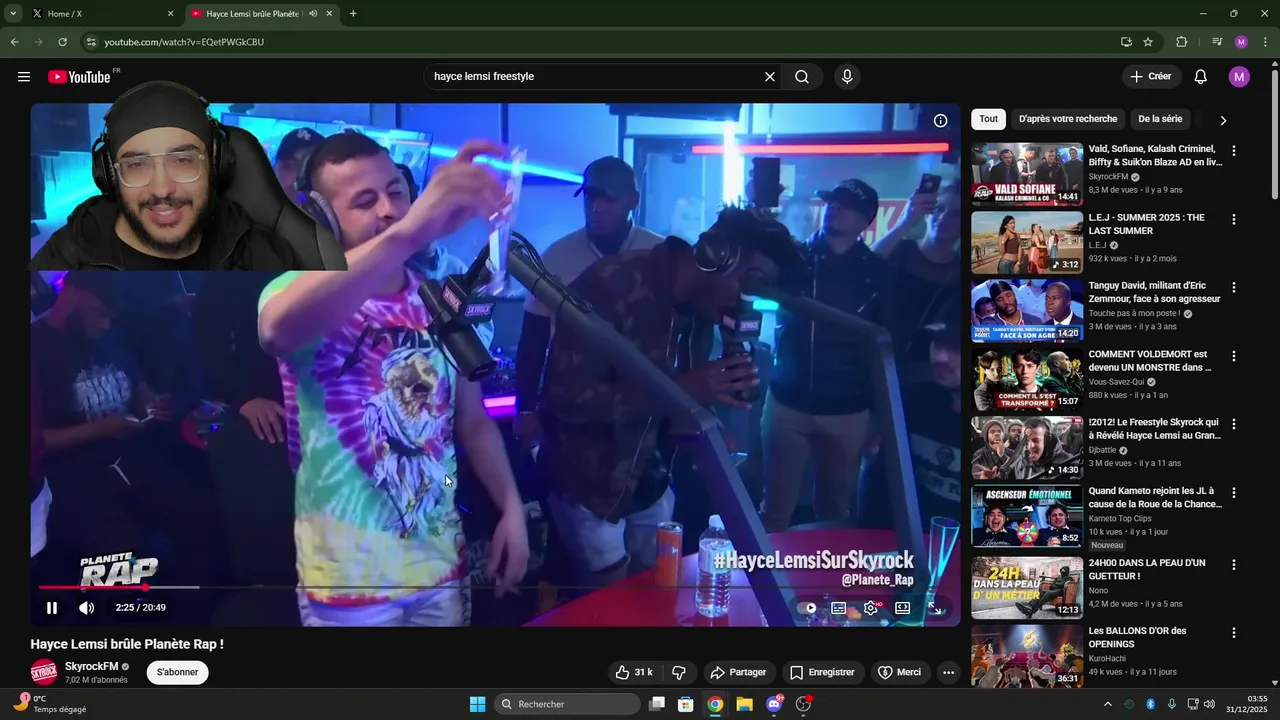Open the YouTube account avatar menu

1239,77
